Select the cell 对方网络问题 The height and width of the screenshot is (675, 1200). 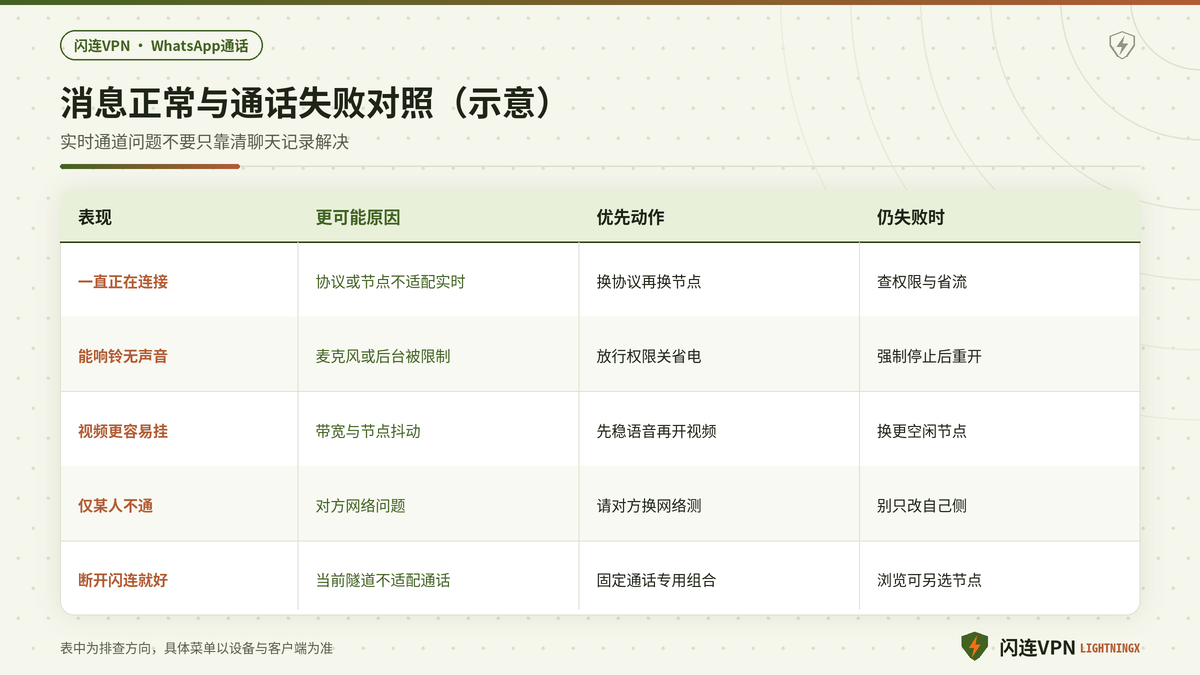(x=438, y=505)
